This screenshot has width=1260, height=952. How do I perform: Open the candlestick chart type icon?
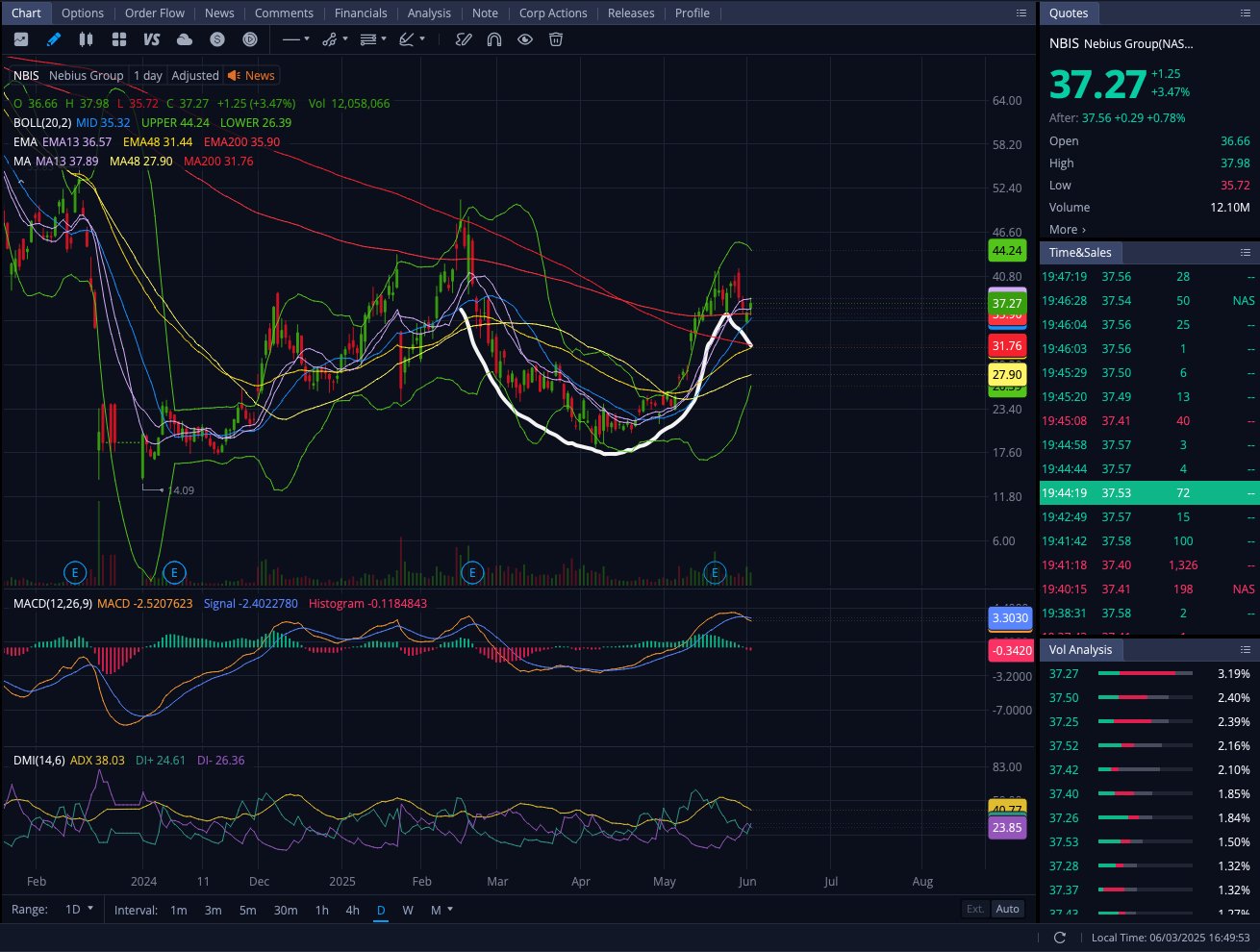[x=86, y=39]
